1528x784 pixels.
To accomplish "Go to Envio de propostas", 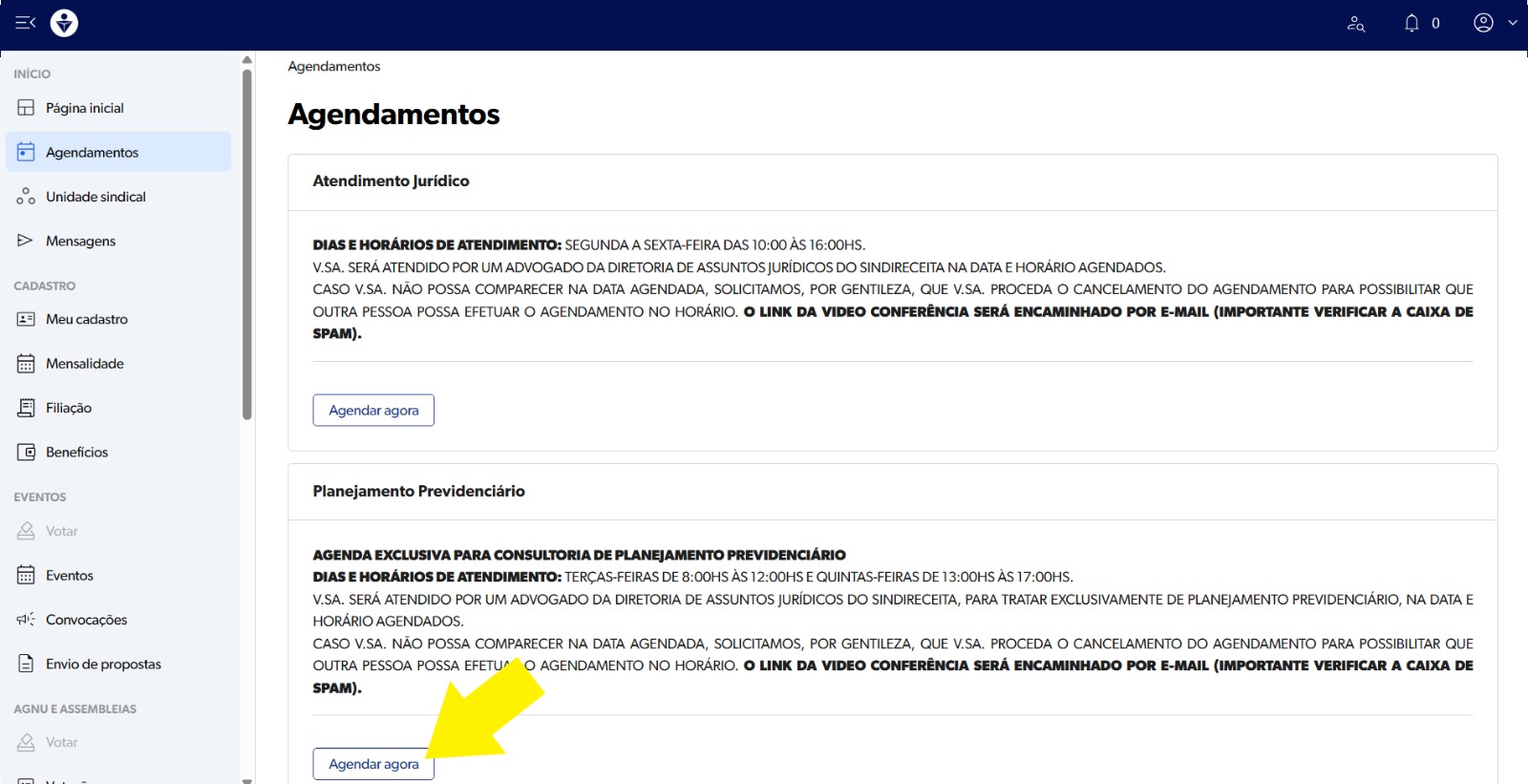I will click(x=103, y=665).
